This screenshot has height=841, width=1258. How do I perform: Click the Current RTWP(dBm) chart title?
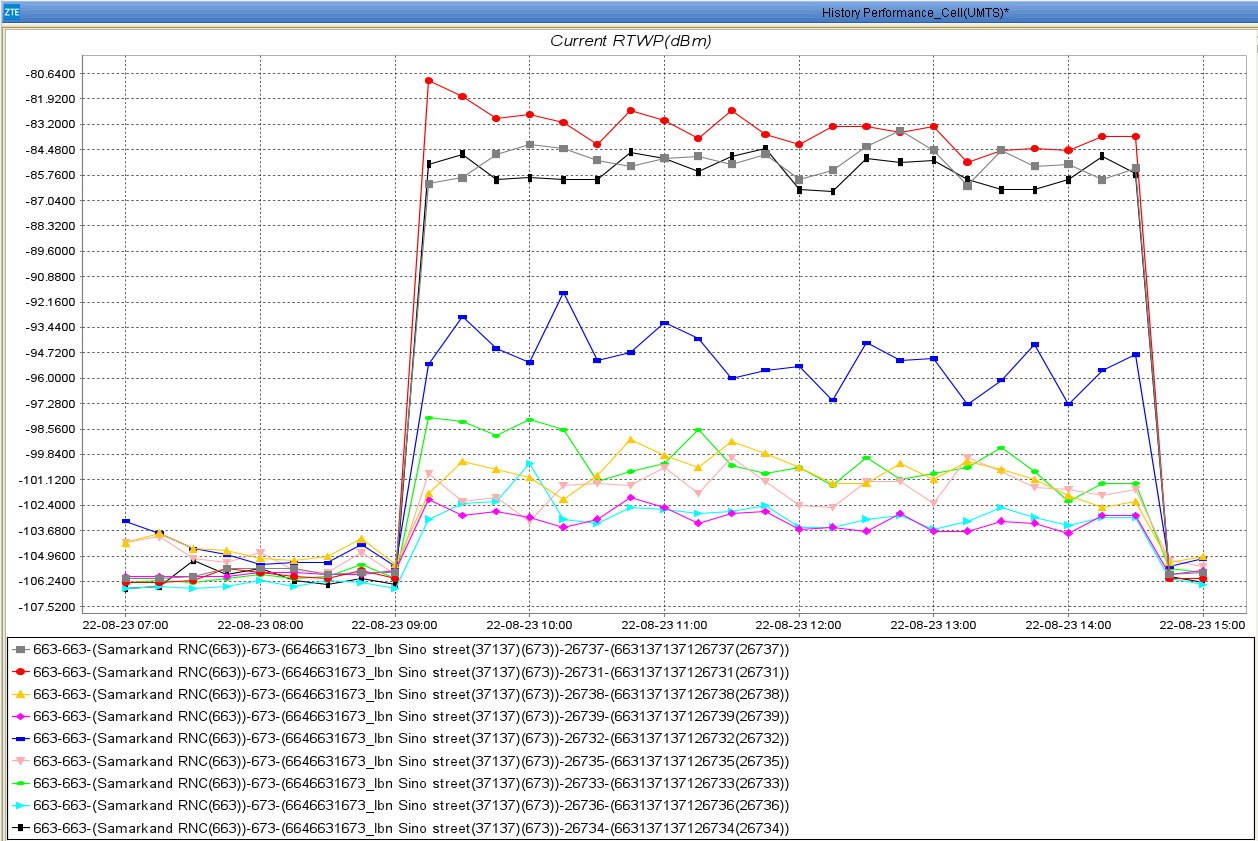point(631,41)
